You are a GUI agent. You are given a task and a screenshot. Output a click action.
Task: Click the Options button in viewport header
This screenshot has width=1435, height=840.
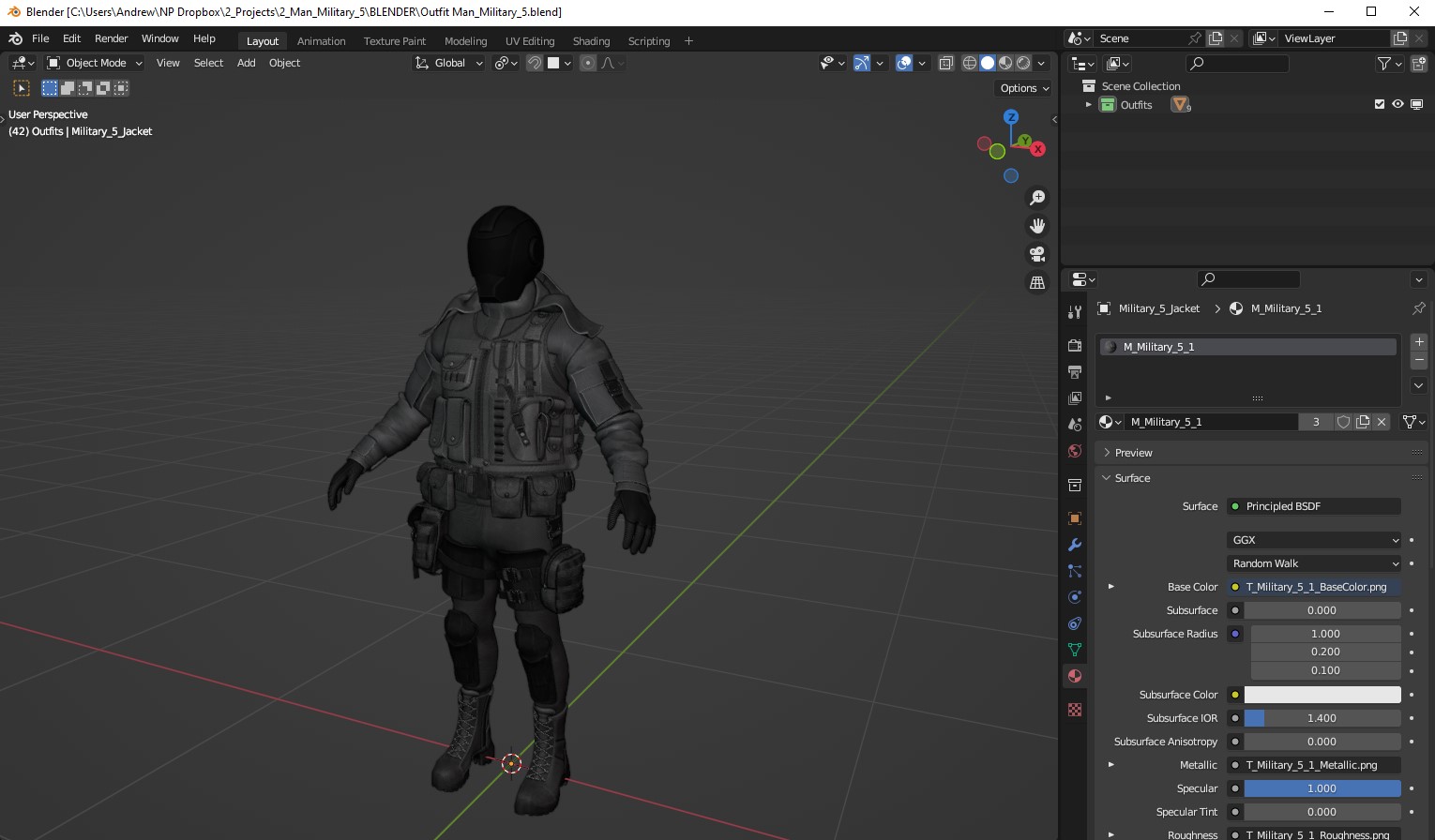(x=1020, y=87)
